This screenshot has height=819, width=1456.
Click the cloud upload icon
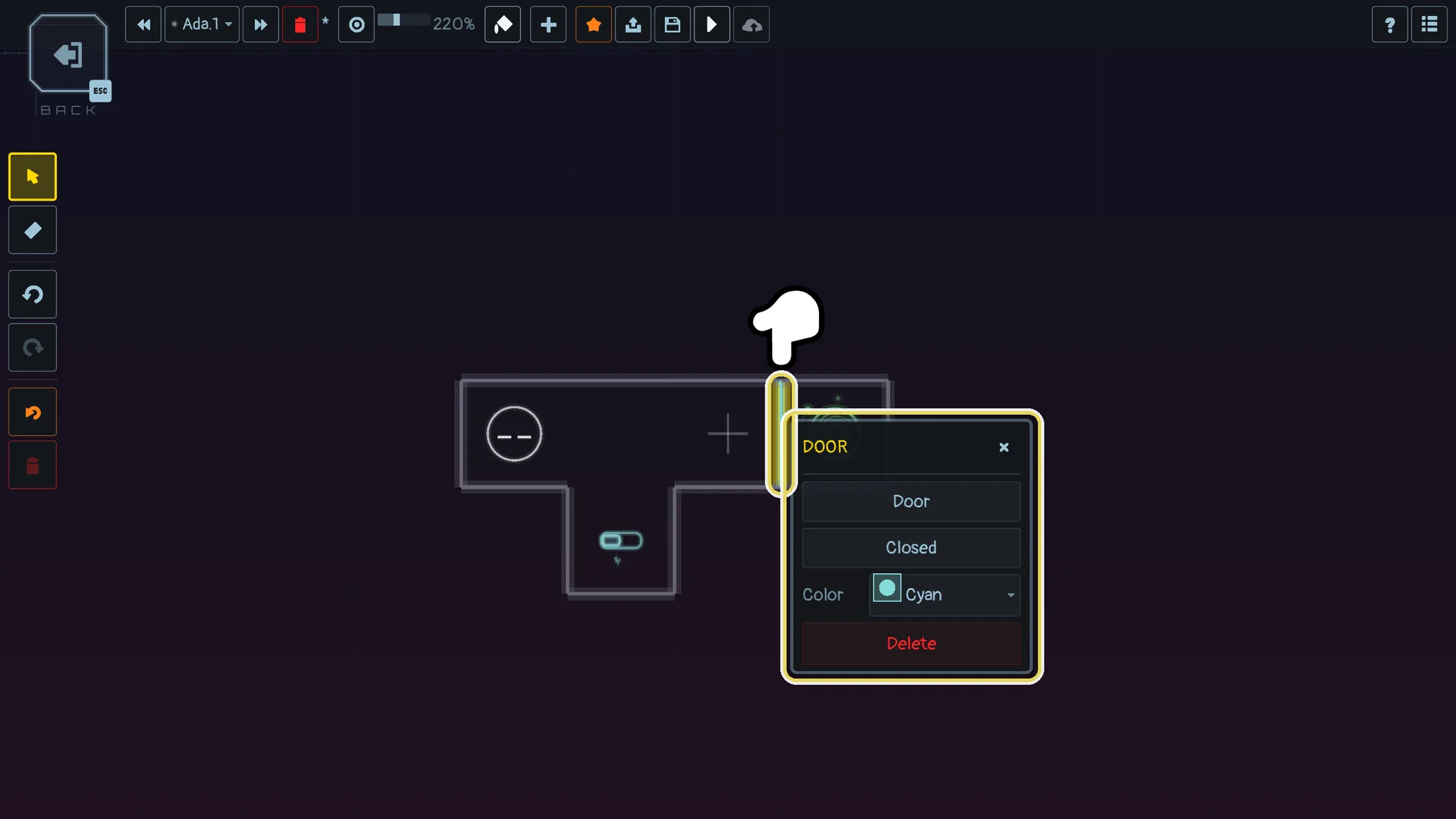(x=752, y=24)
